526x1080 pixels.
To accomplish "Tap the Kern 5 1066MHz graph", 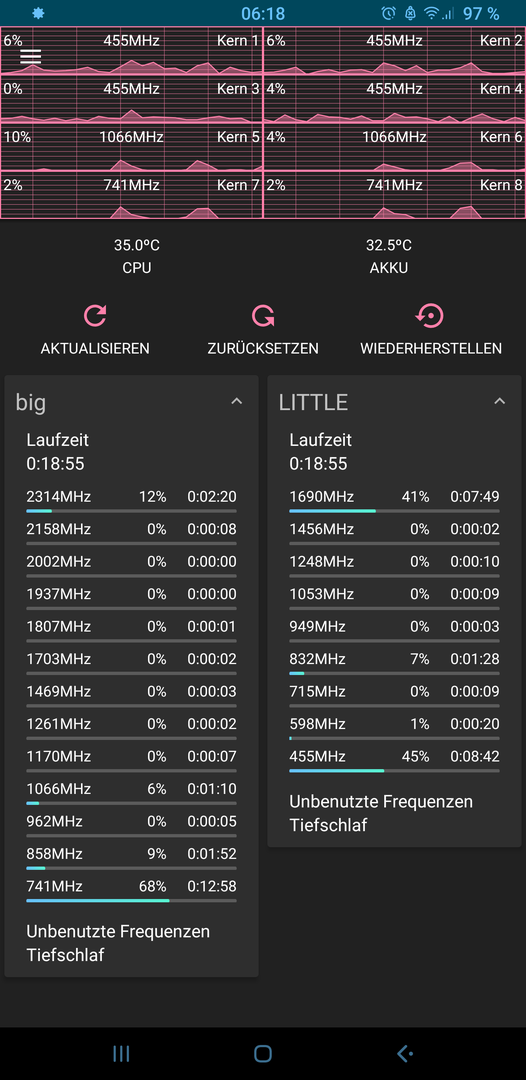I will coord(131,147).
